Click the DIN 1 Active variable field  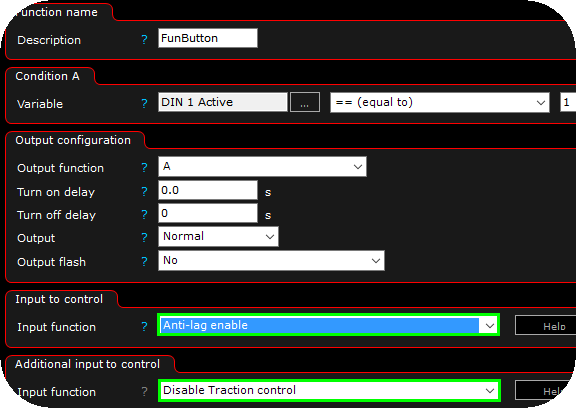[223, 102]
